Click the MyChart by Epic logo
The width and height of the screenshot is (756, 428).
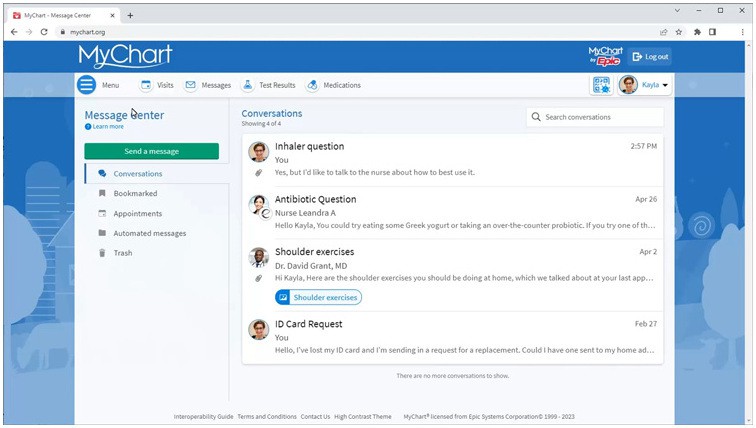pos(605,56)
